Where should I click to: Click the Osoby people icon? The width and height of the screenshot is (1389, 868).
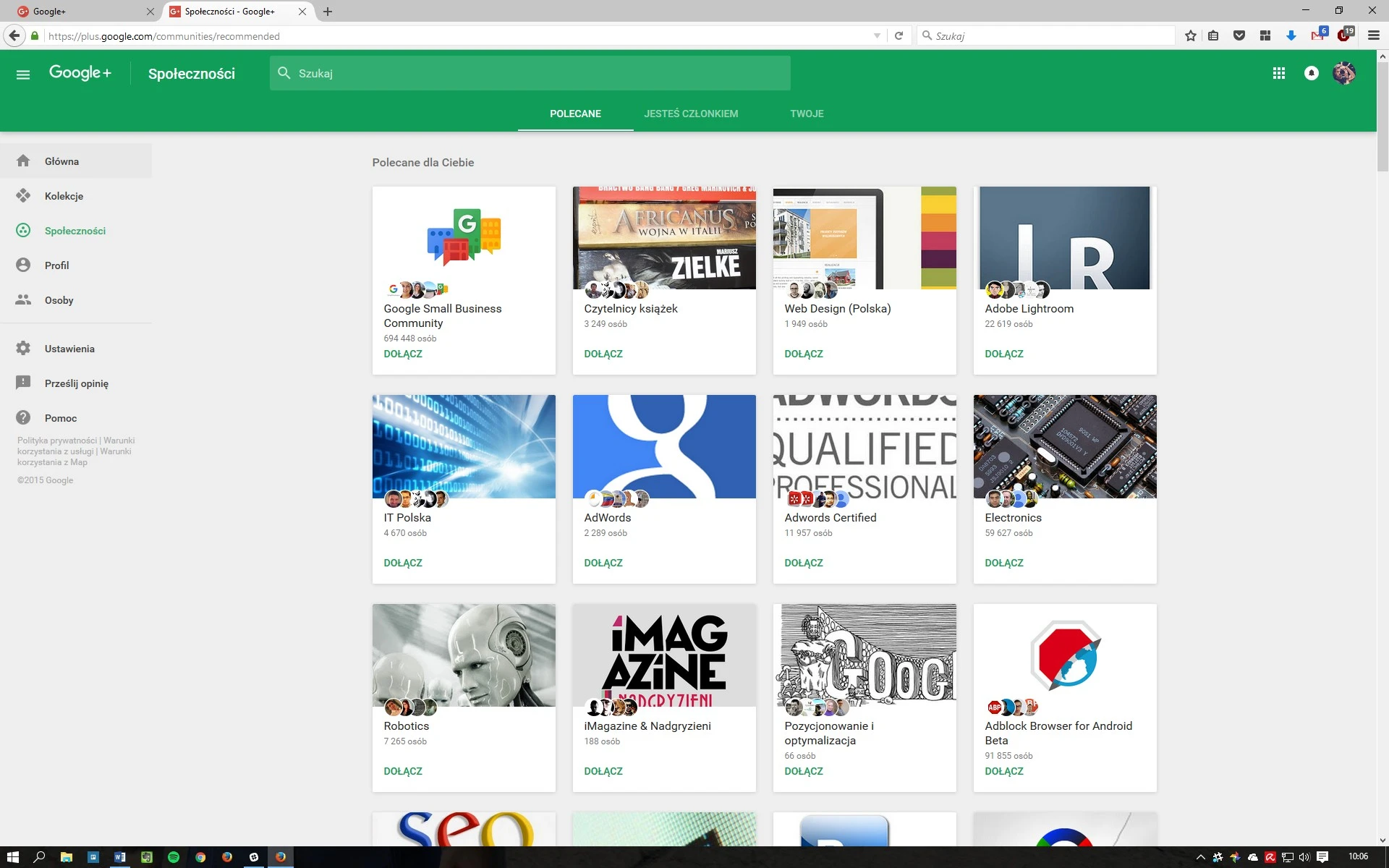[x=23, y=299]
